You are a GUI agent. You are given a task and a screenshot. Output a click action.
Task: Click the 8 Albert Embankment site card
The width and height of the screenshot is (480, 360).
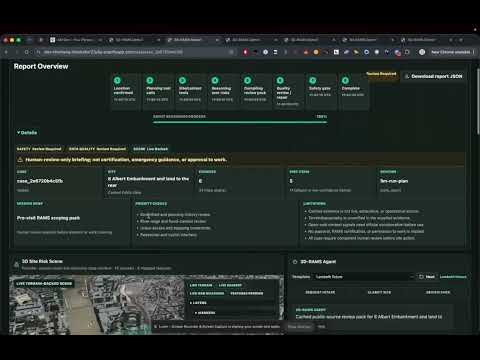pos(149,182)
